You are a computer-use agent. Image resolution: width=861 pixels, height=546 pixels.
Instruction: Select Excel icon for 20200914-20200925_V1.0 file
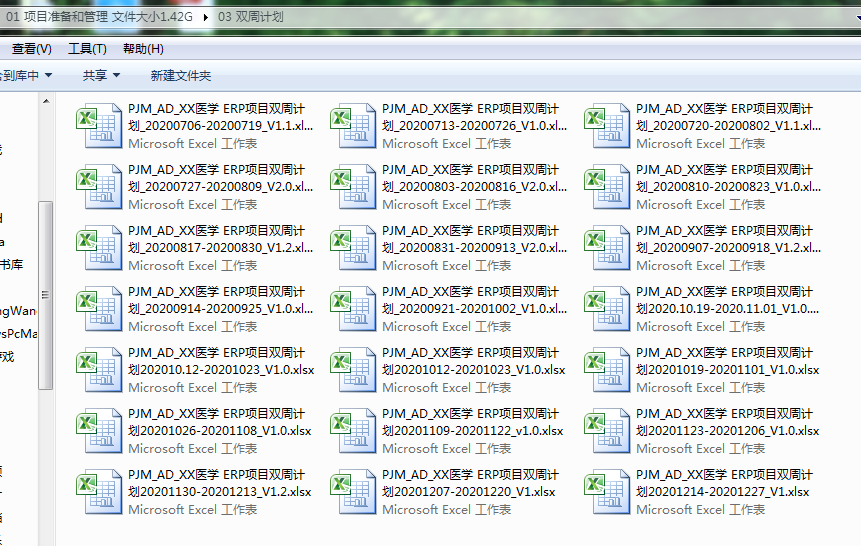click(x=99, y=309)
